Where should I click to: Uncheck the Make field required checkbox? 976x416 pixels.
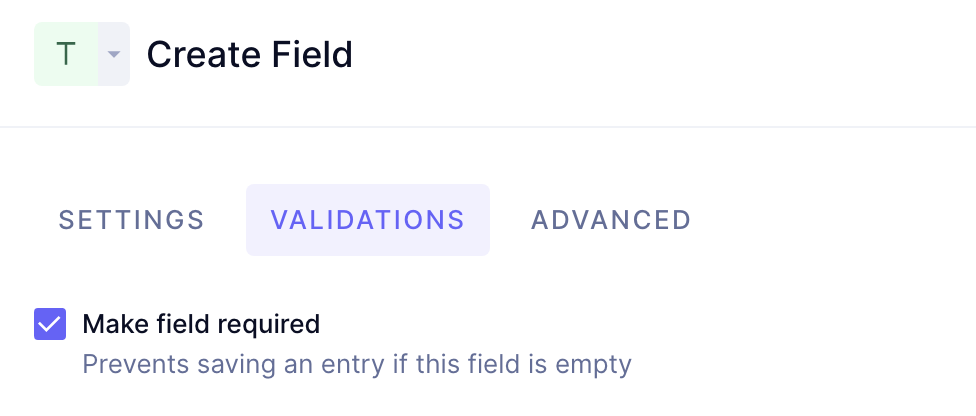50,324
